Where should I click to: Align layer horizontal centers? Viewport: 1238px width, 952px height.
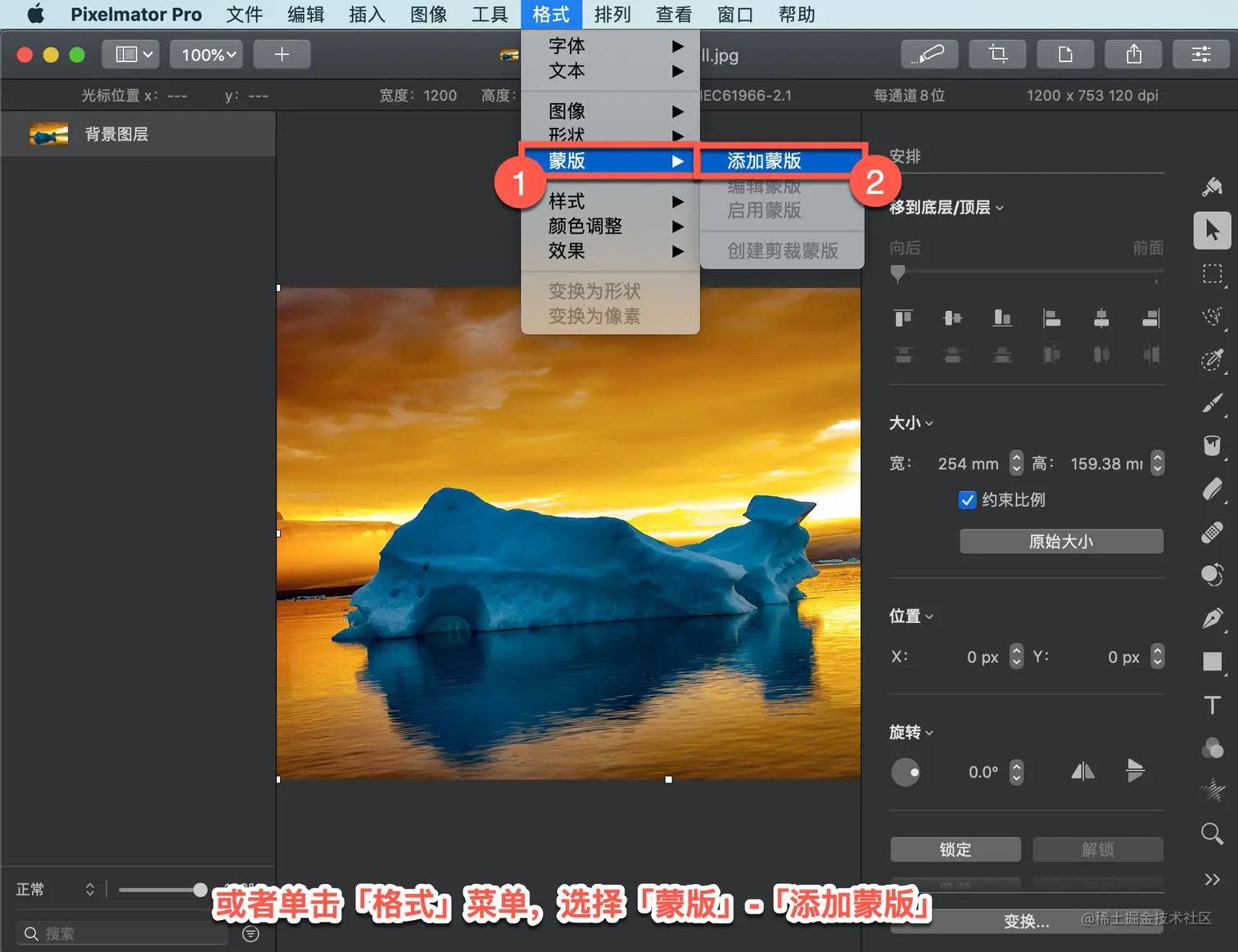point(1101,318)
